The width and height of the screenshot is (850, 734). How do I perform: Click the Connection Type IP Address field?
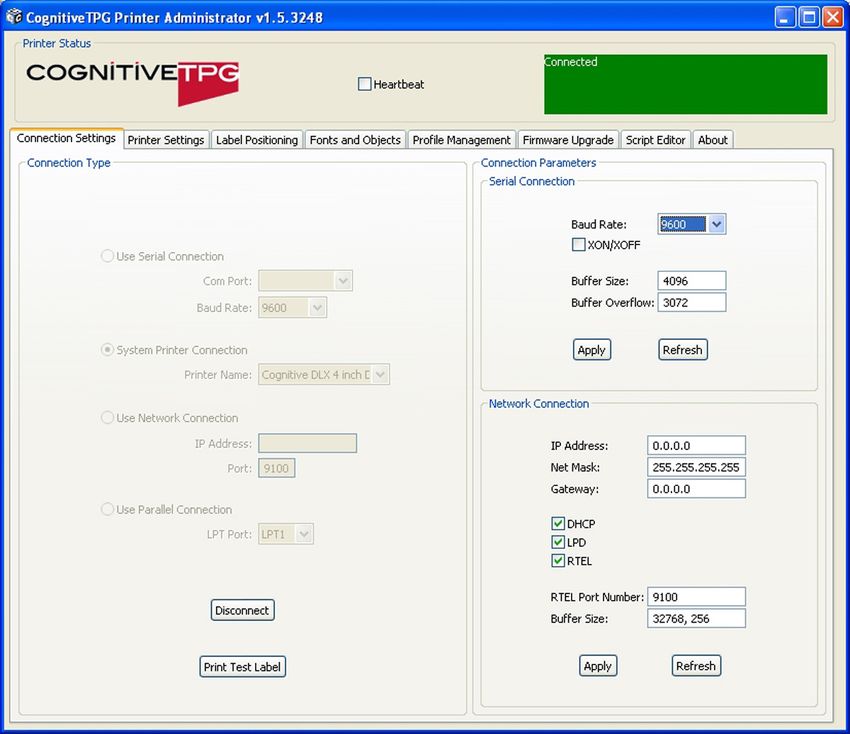(307, 443)
